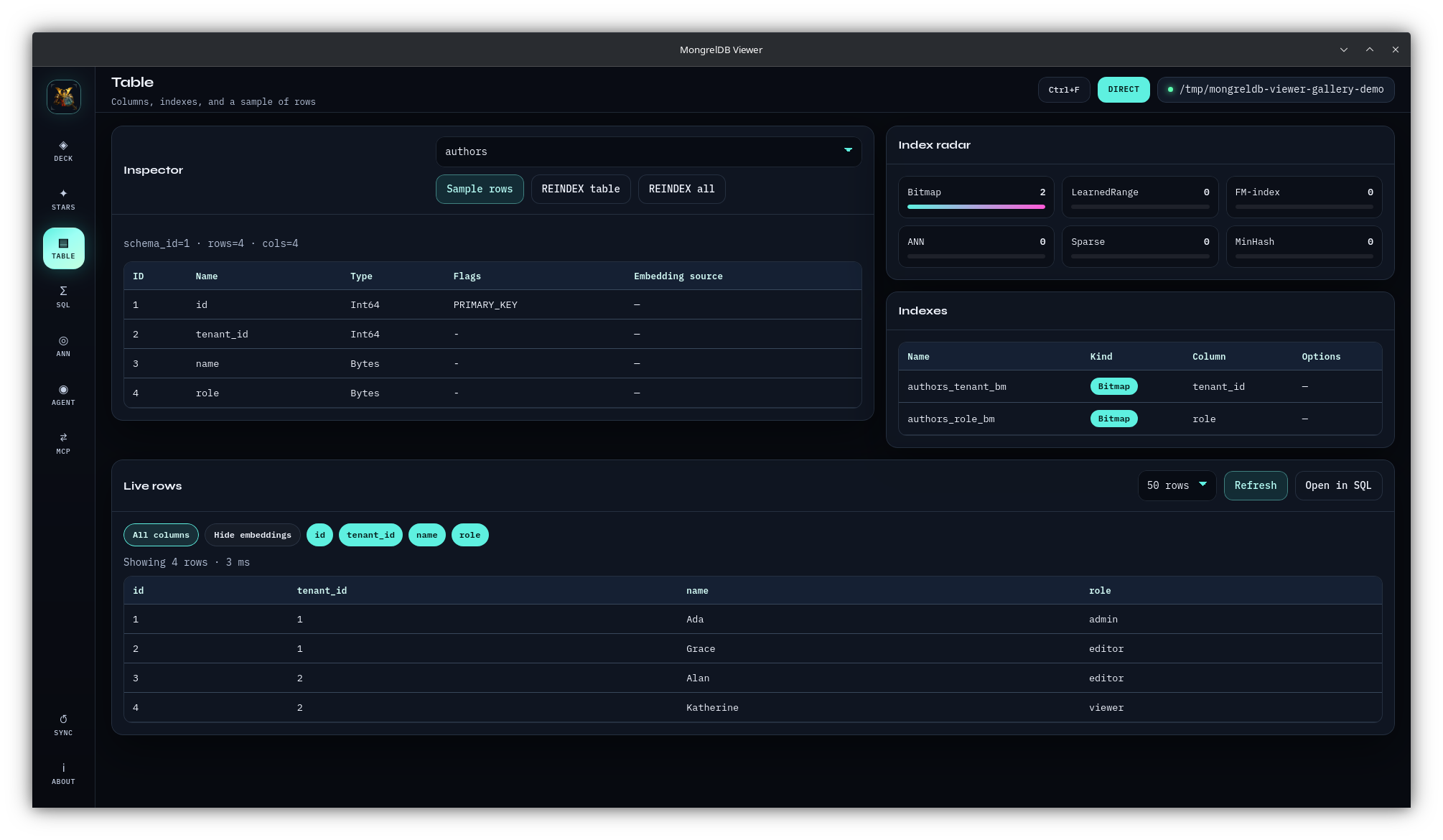Image resolution: width=1443 pixels, height=840 pixels.
Task: Open the 50 rows limit dropdown
Action: [1177, 485]
